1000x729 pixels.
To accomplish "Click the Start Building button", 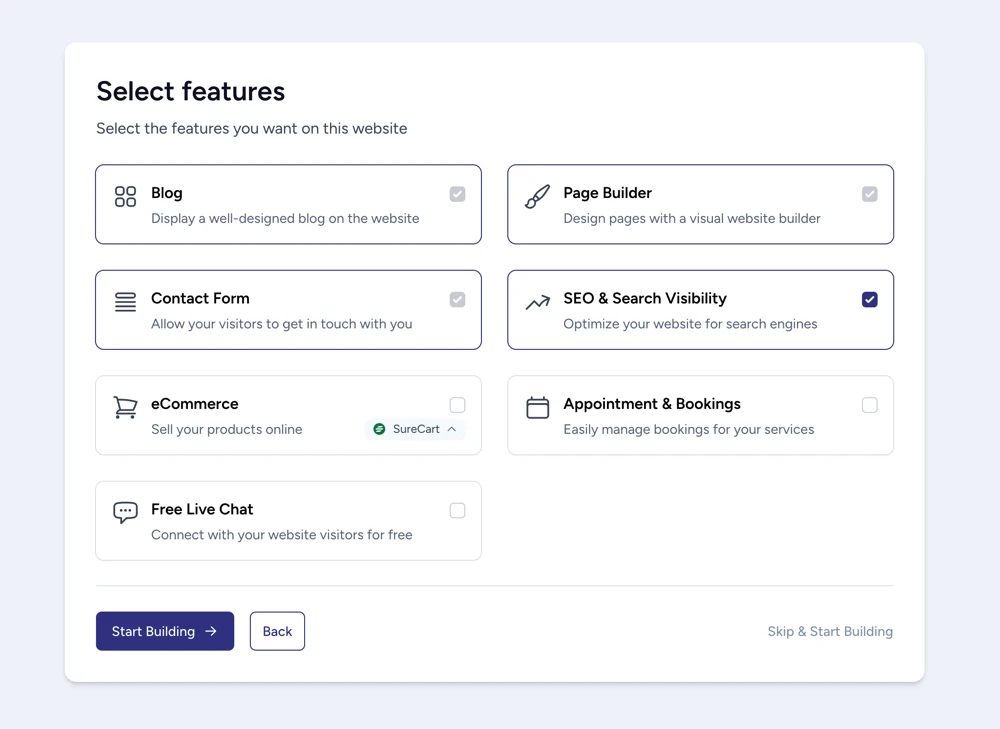I will (164, 631).
